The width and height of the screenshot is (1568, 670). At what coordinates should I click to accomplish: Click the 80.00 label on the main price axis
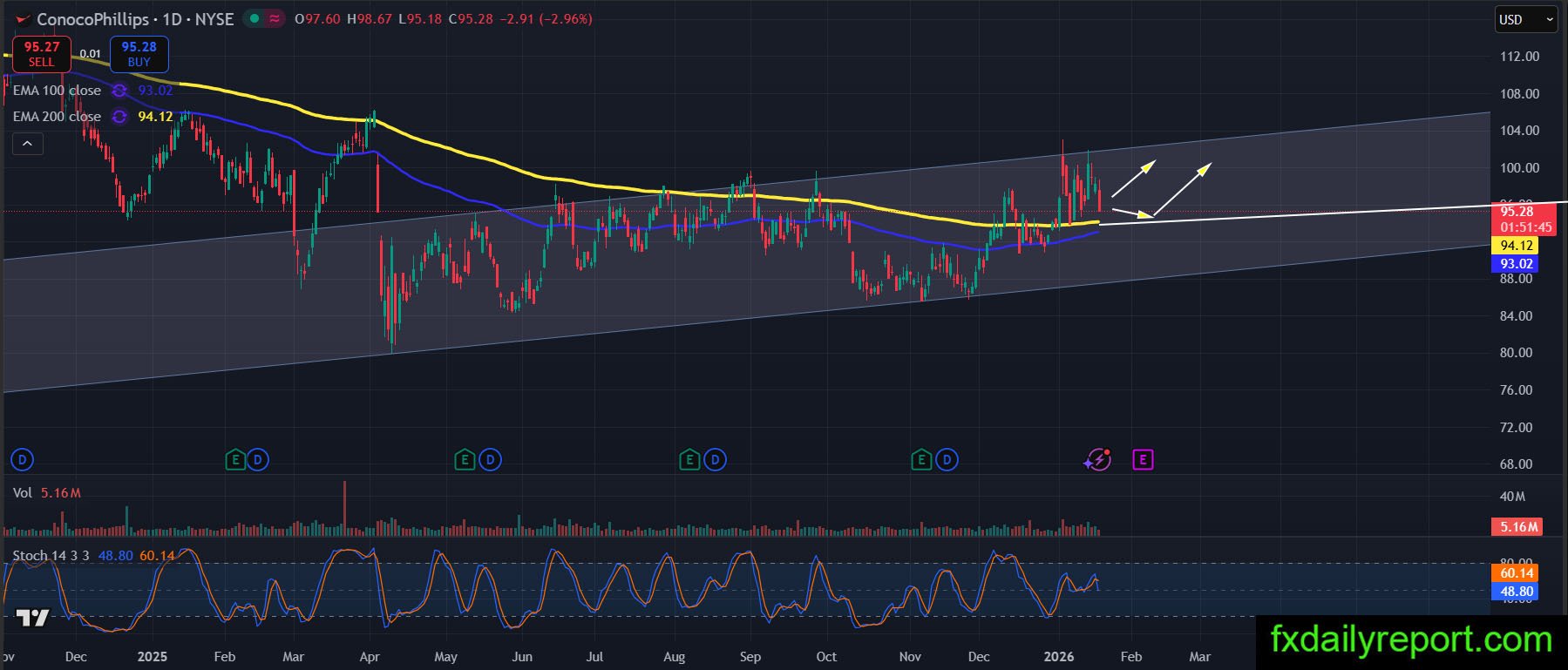1516,353
